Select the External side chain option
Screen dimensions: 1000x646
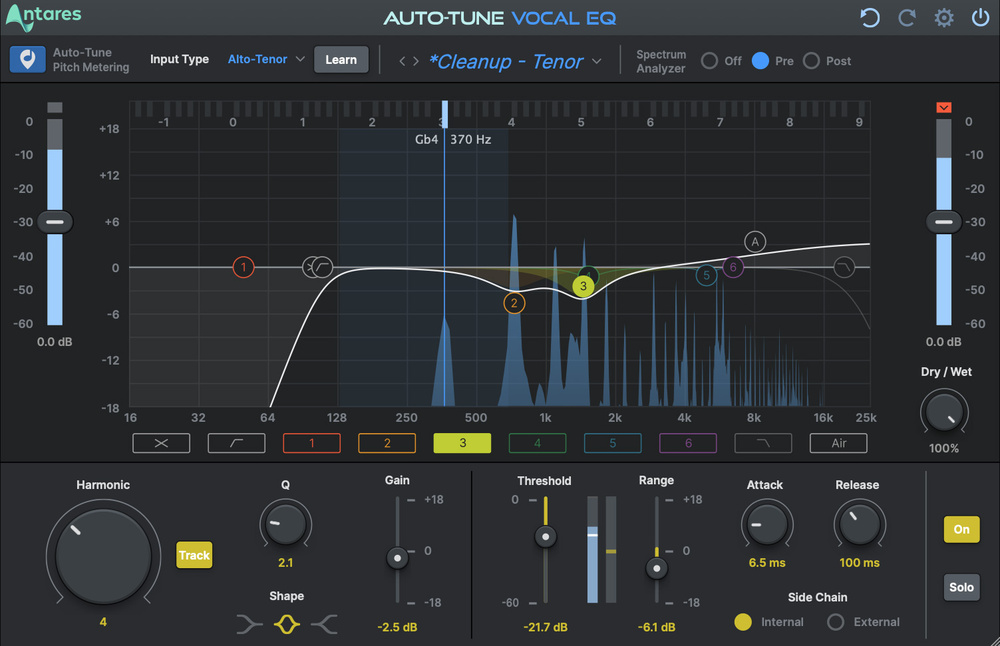click(x=836, y=621)
